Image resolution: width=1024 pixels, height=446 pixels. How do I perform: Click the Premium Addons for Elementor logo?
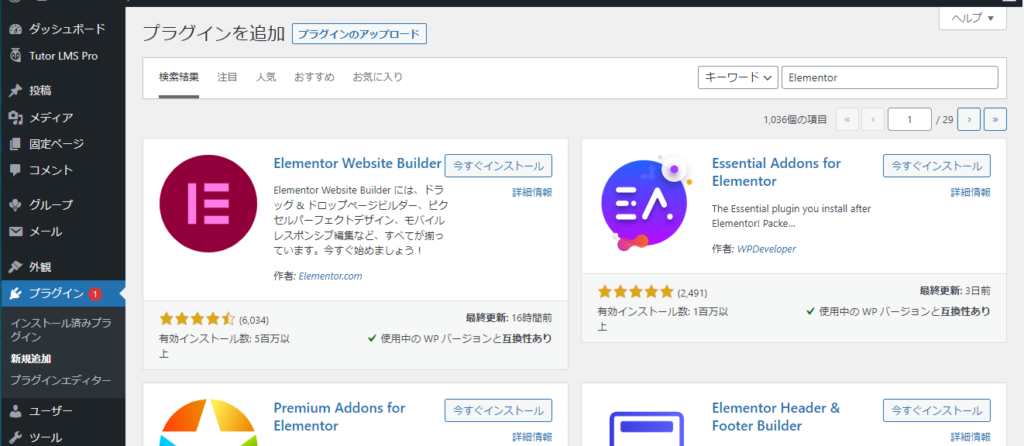[208, 422]
